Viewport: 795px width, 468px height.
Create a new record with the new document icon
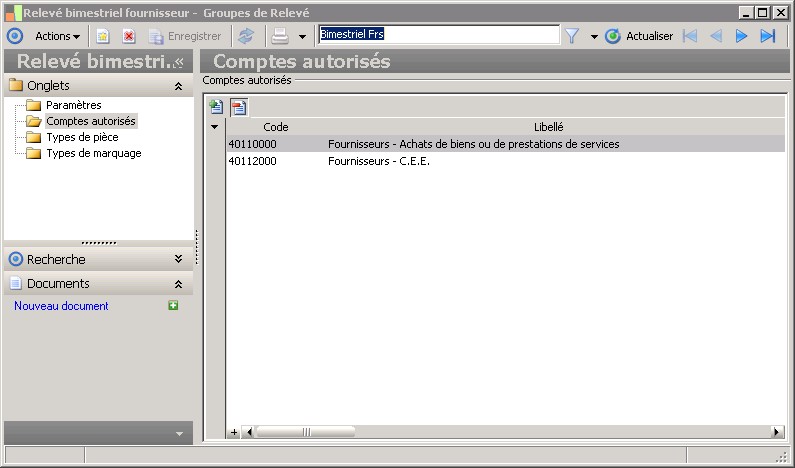[x=103, y=36]
